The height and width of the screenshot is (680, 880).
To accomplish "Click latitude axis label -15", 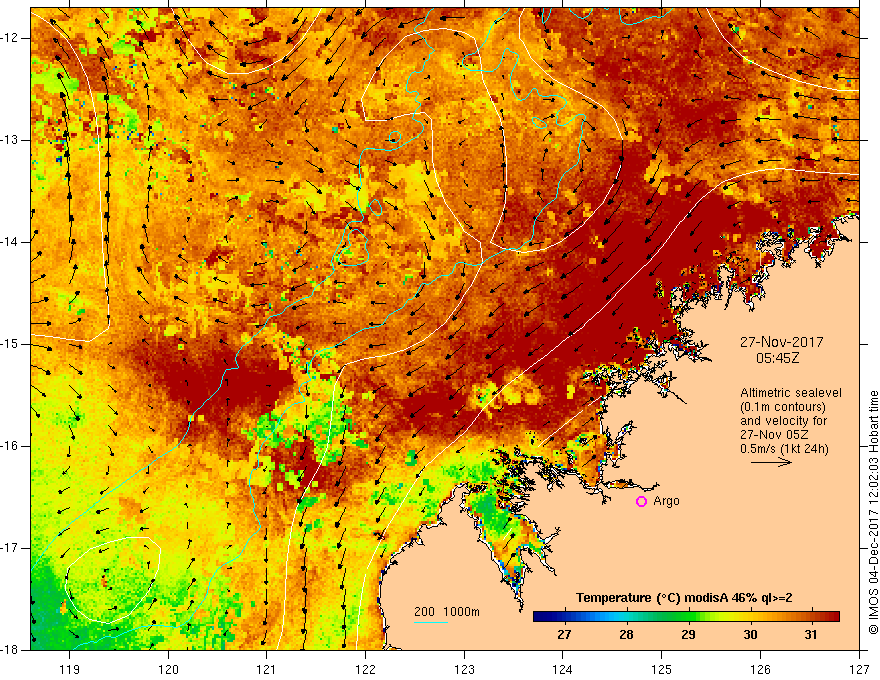I will point(11,344).
